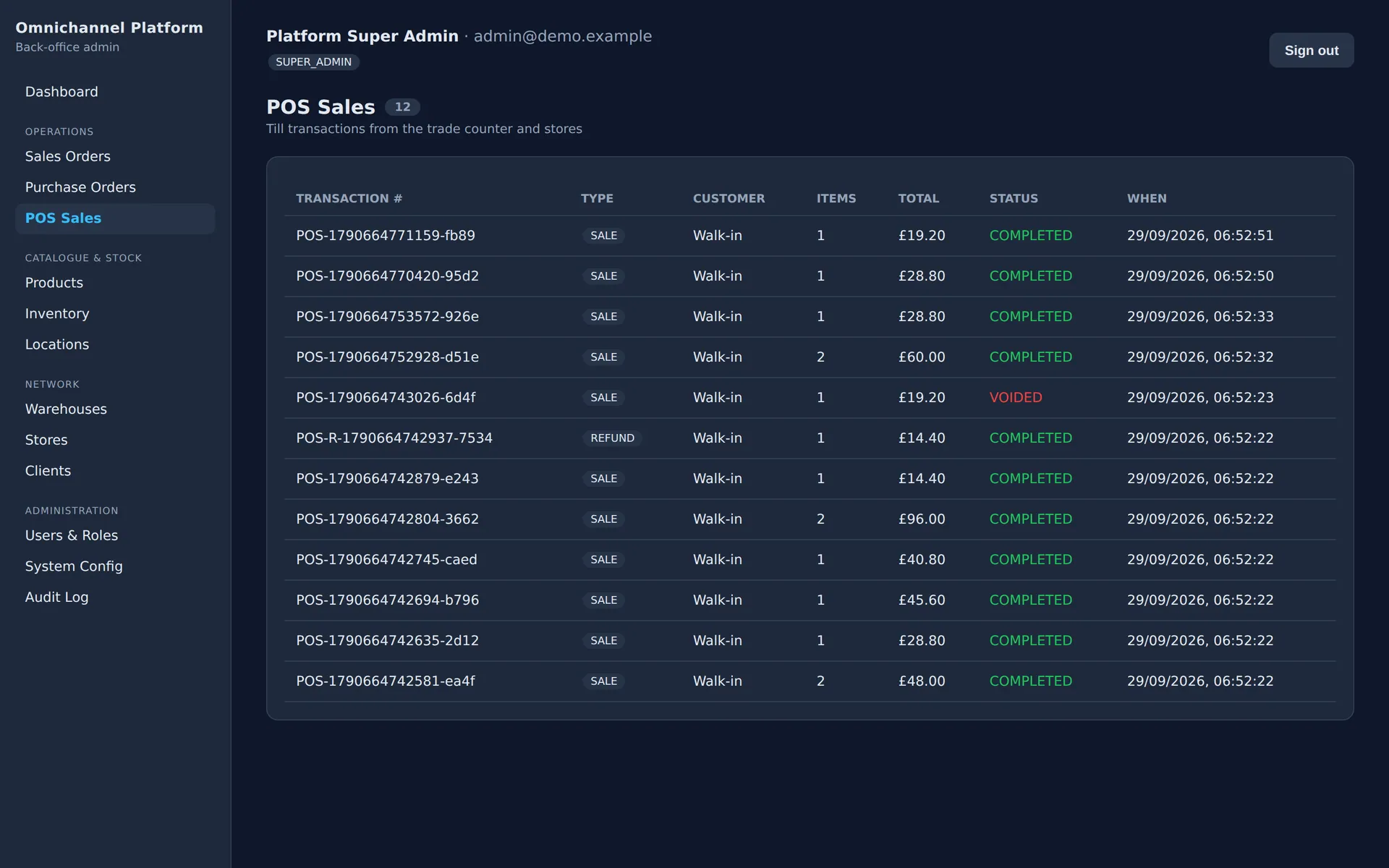Open Purchase Orders section
The image size is (1389, 868).
click(x=115, y=187)
